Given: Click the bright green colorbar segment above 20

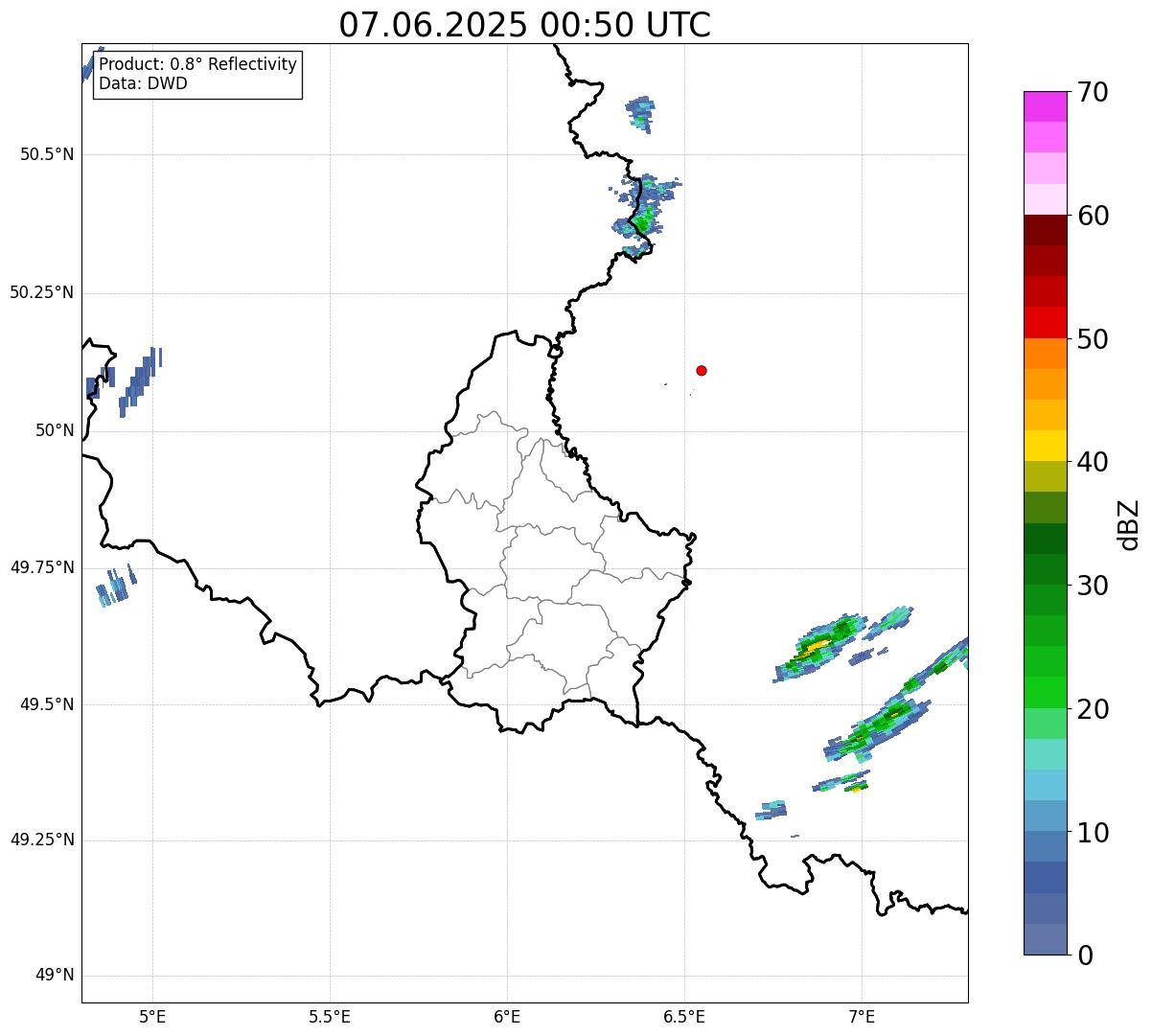Looking at the screenshot, I should click(1045, 692).
